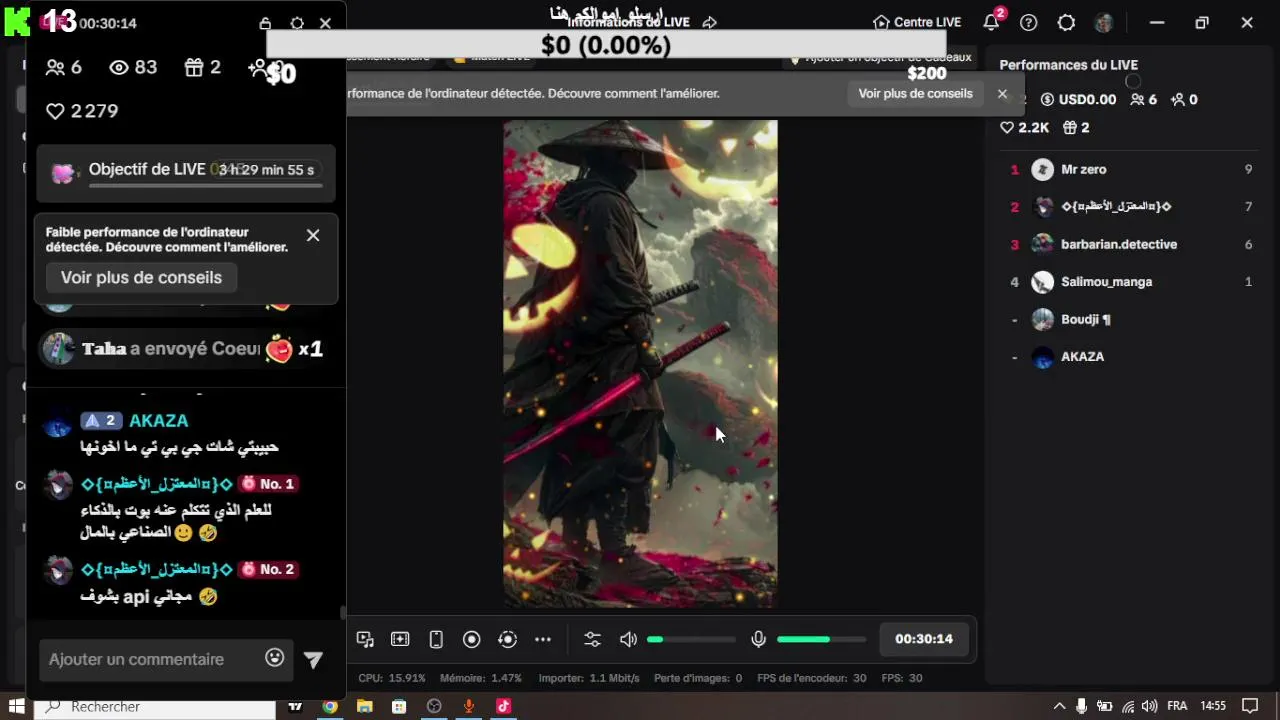The width and height of the screenshot is (1280, 720).
Task: Open the audio mixer sliders icon
Action: tap(592, 639)
